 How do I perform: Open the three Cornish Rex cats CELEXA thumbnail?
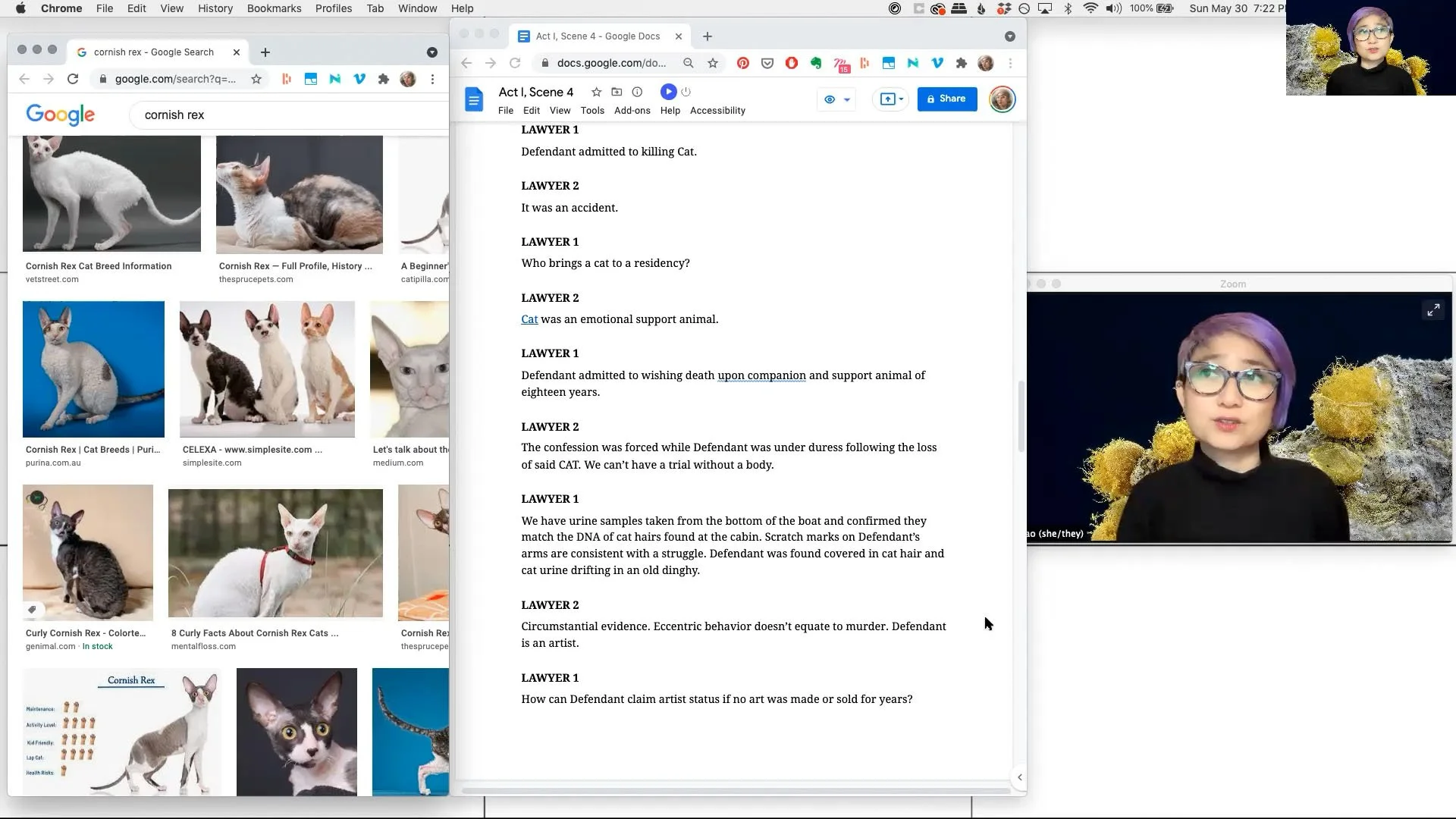(267, 369)
